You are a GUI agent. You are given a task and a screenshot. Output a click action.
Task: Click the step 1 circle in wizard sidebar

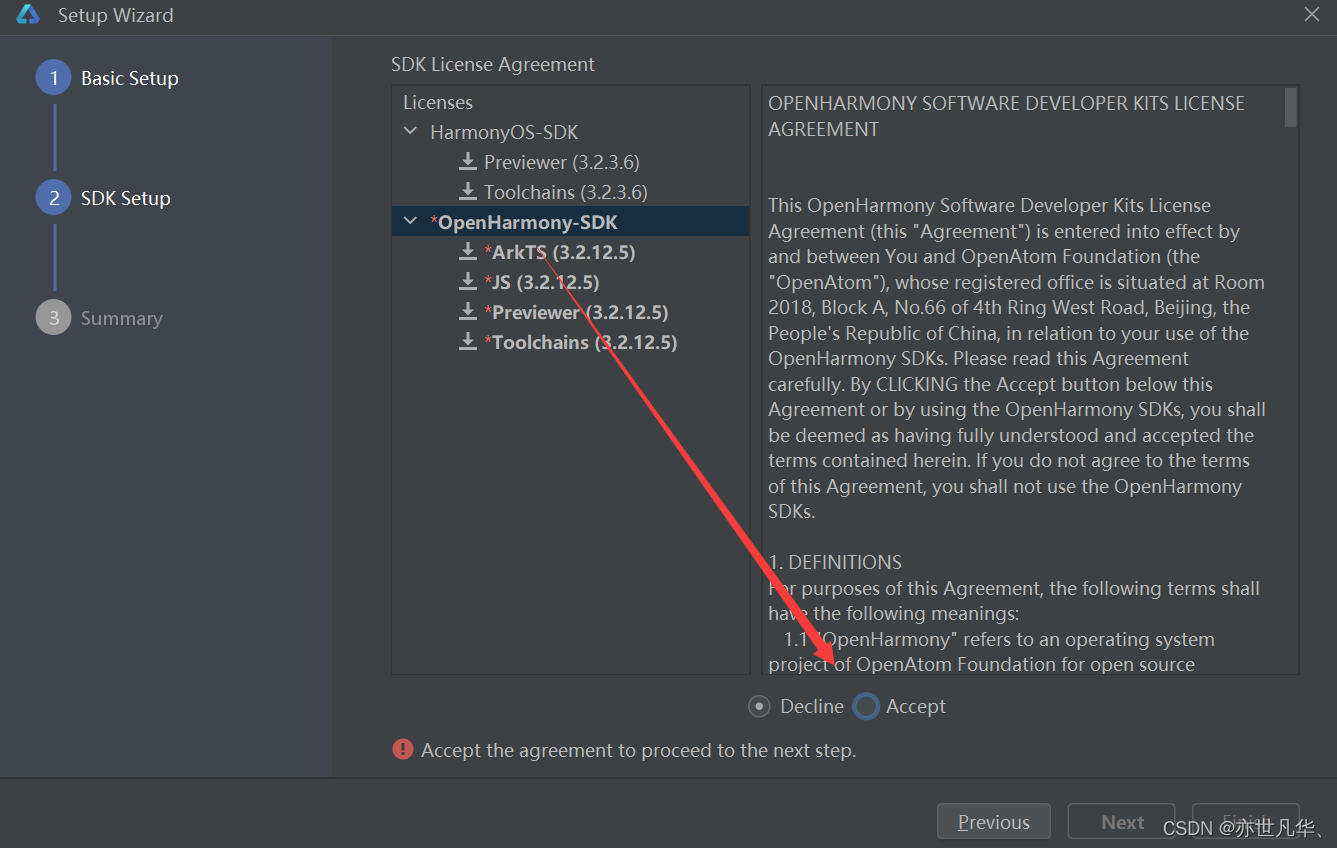pos(54,78)
